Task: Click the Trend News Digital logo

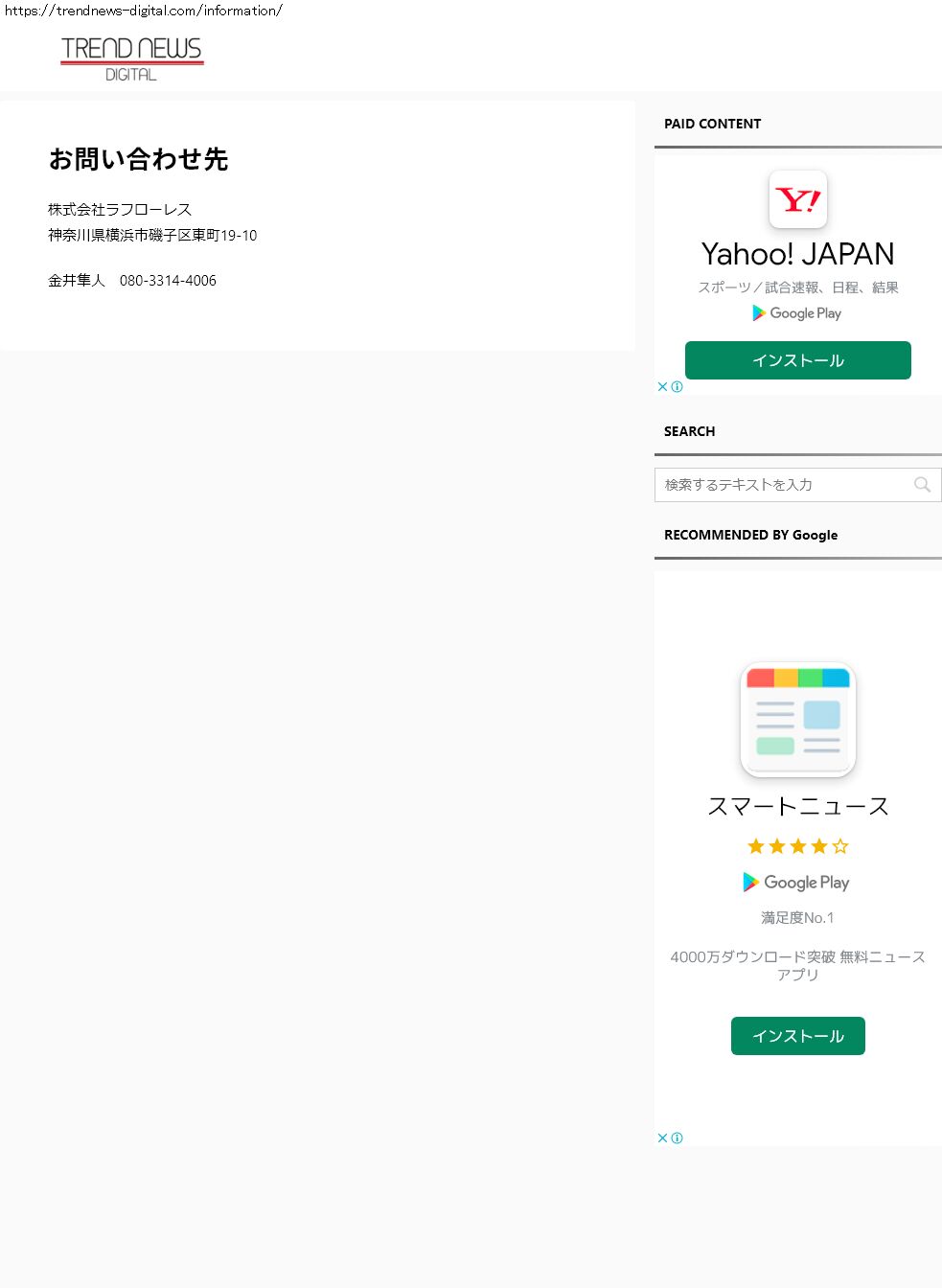Action: point(131,59)
